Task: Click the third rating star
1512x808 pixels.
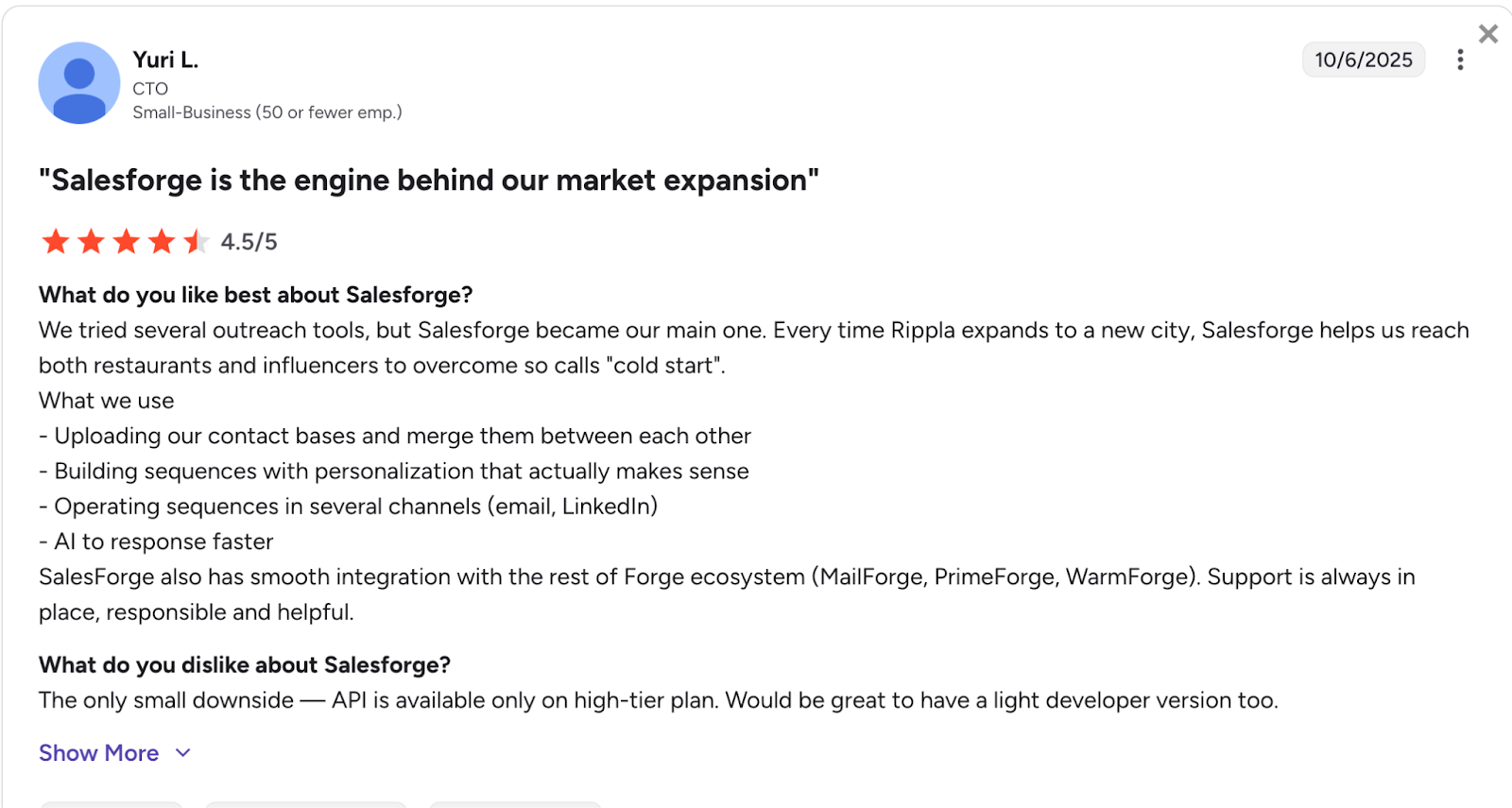Action: point(127,242)
